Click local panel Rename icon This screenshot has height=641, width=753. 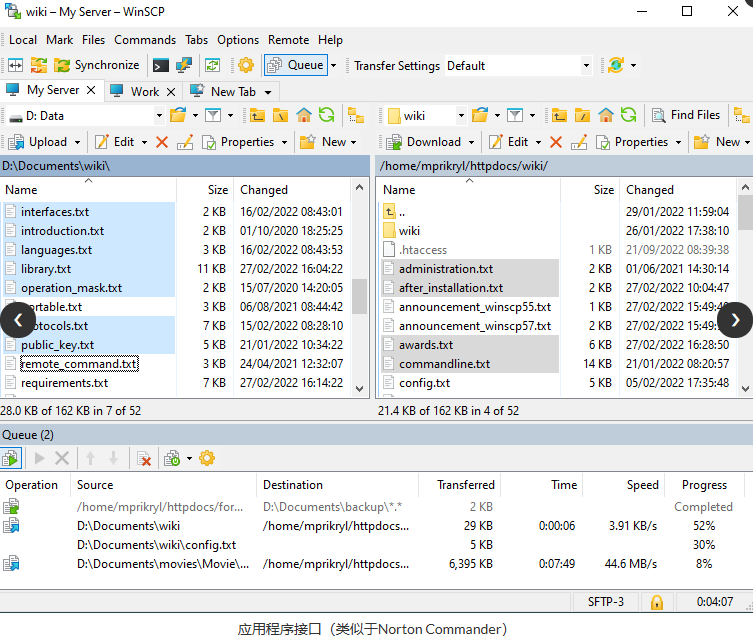click(x=185, y=142)
